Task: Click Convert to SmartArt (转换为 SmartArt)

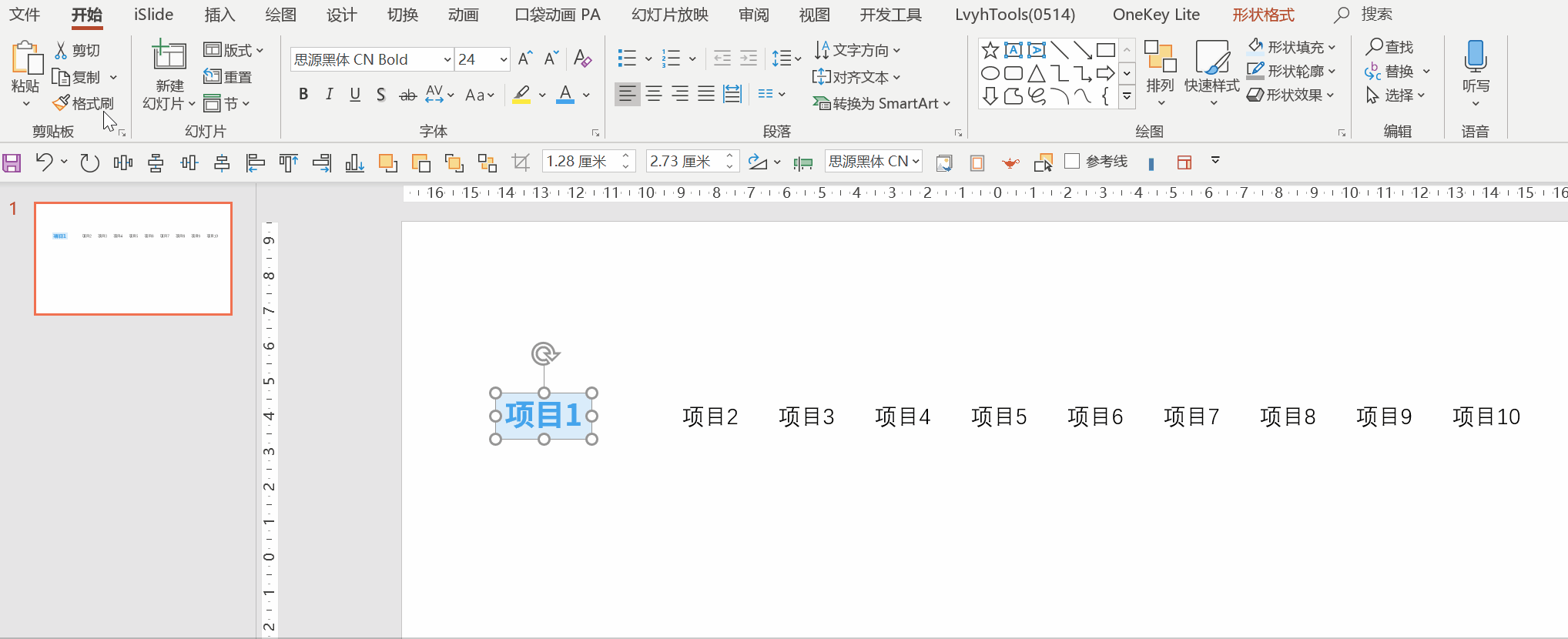Action: [882, 103]
